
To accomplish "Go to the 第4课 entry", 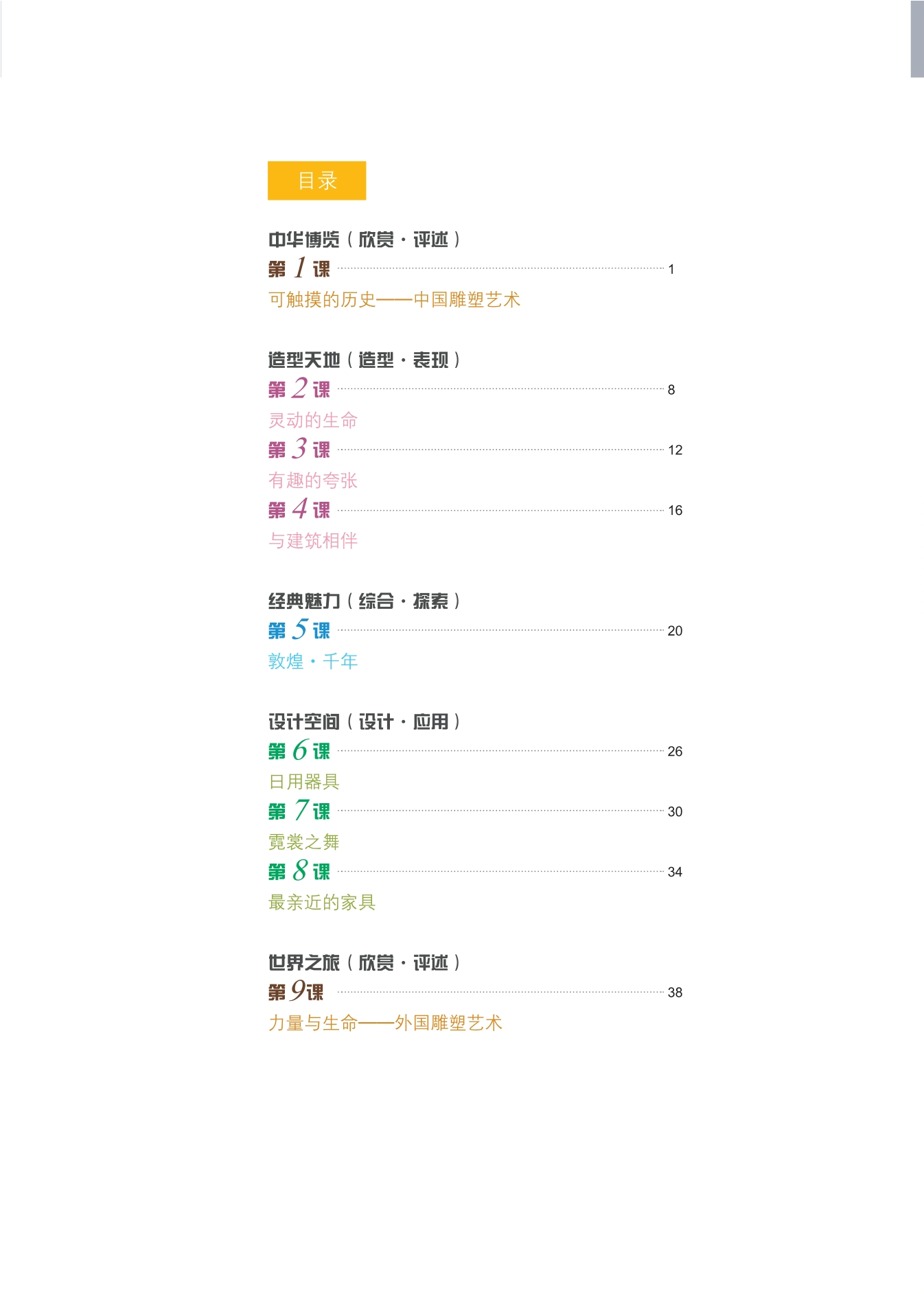I will click(299, 510).
